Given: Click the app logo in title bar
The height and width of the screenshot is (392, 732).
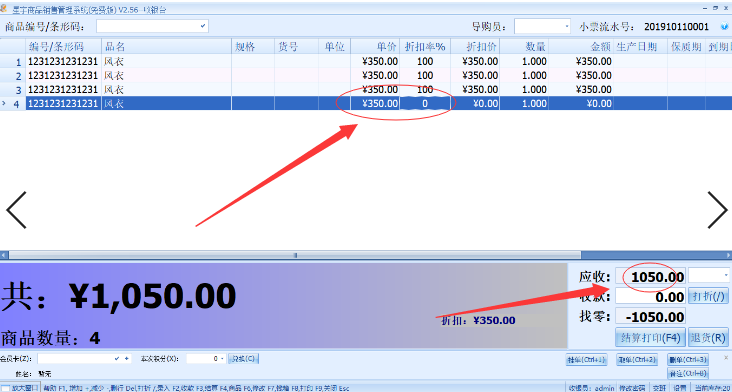Looking at the screenshot, I should [4, 8].
